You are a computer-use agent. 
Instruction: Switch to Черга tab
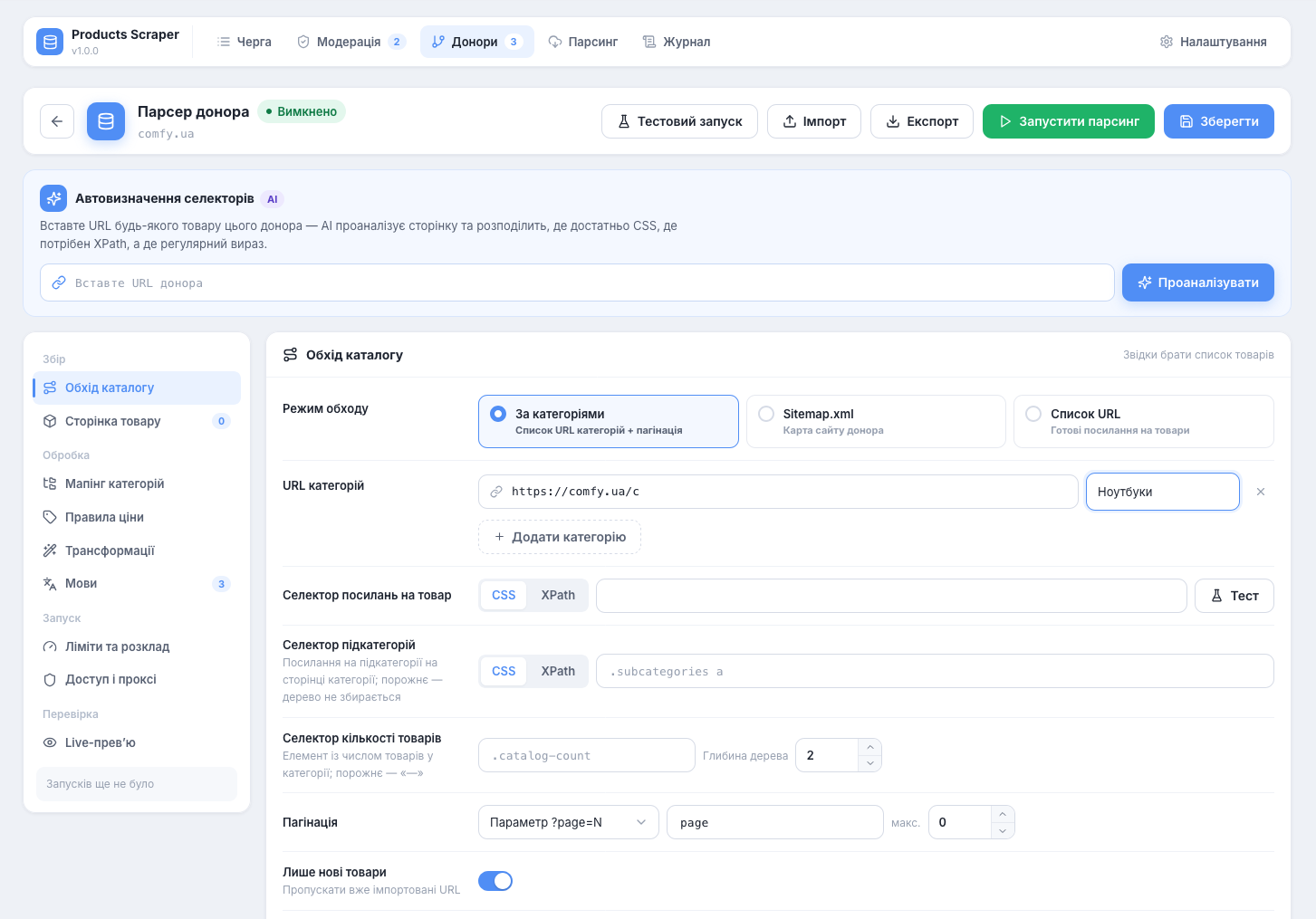point(245,42)
